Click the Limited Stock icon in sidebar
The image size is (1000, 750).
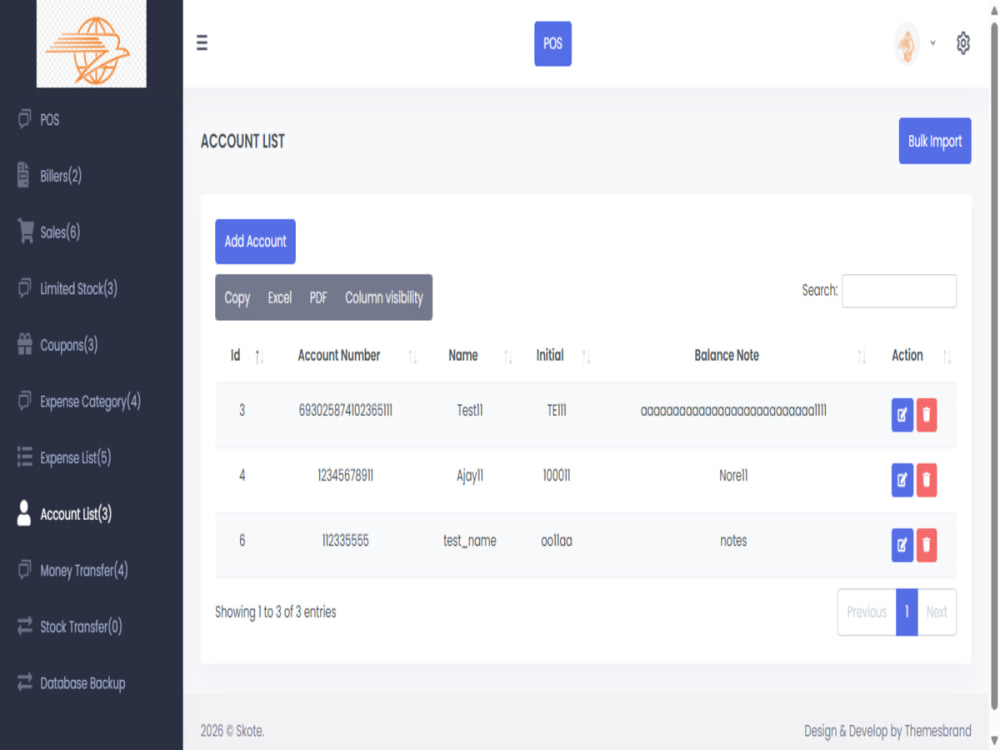coord(24,288)
